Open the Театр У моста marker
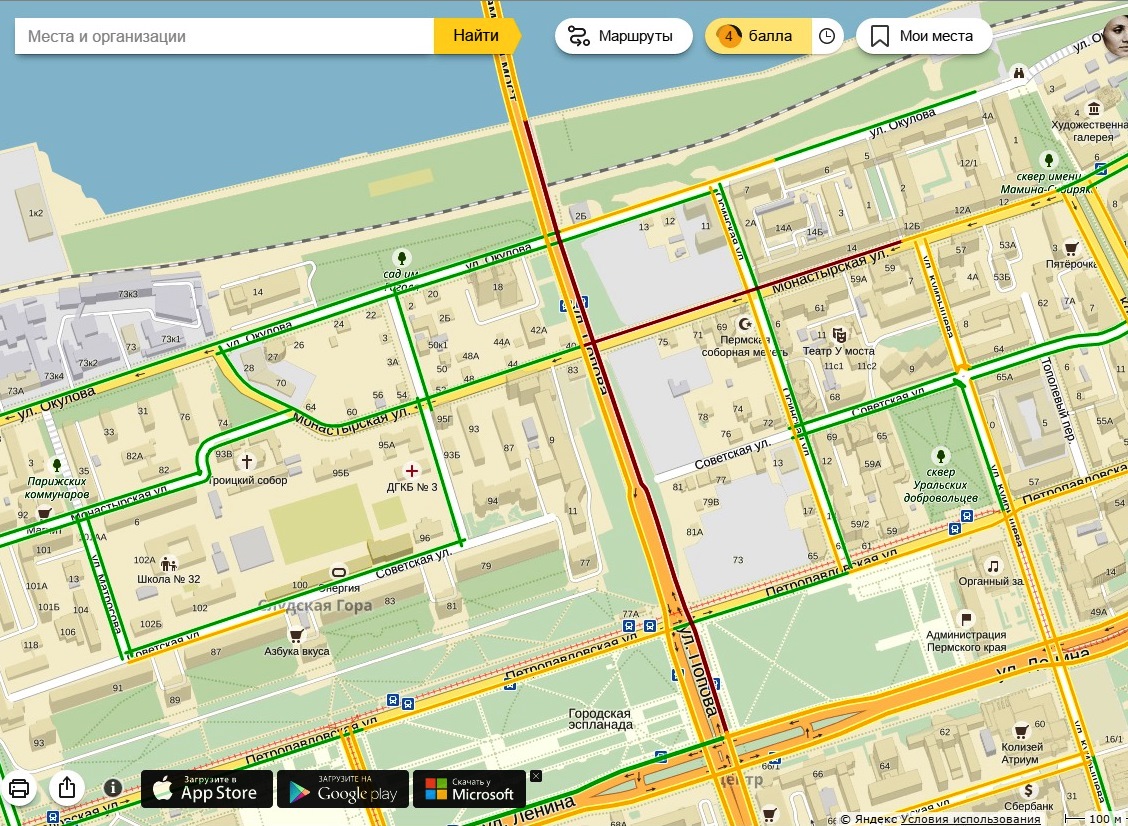1128x826 pixels. pyautogui.click(x=839, y=335)
